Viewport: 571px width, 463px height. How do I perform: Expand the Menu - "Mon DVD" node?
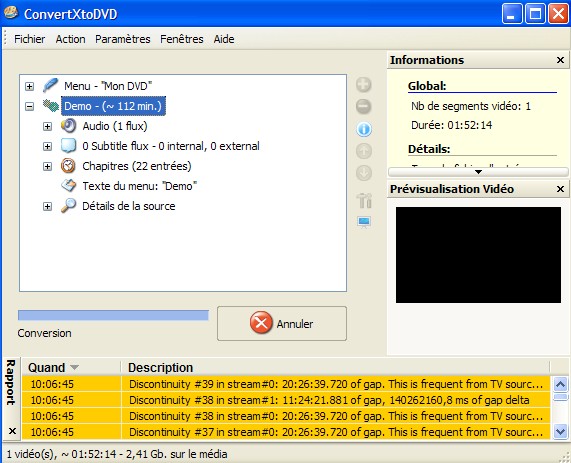tap(29, 86)
